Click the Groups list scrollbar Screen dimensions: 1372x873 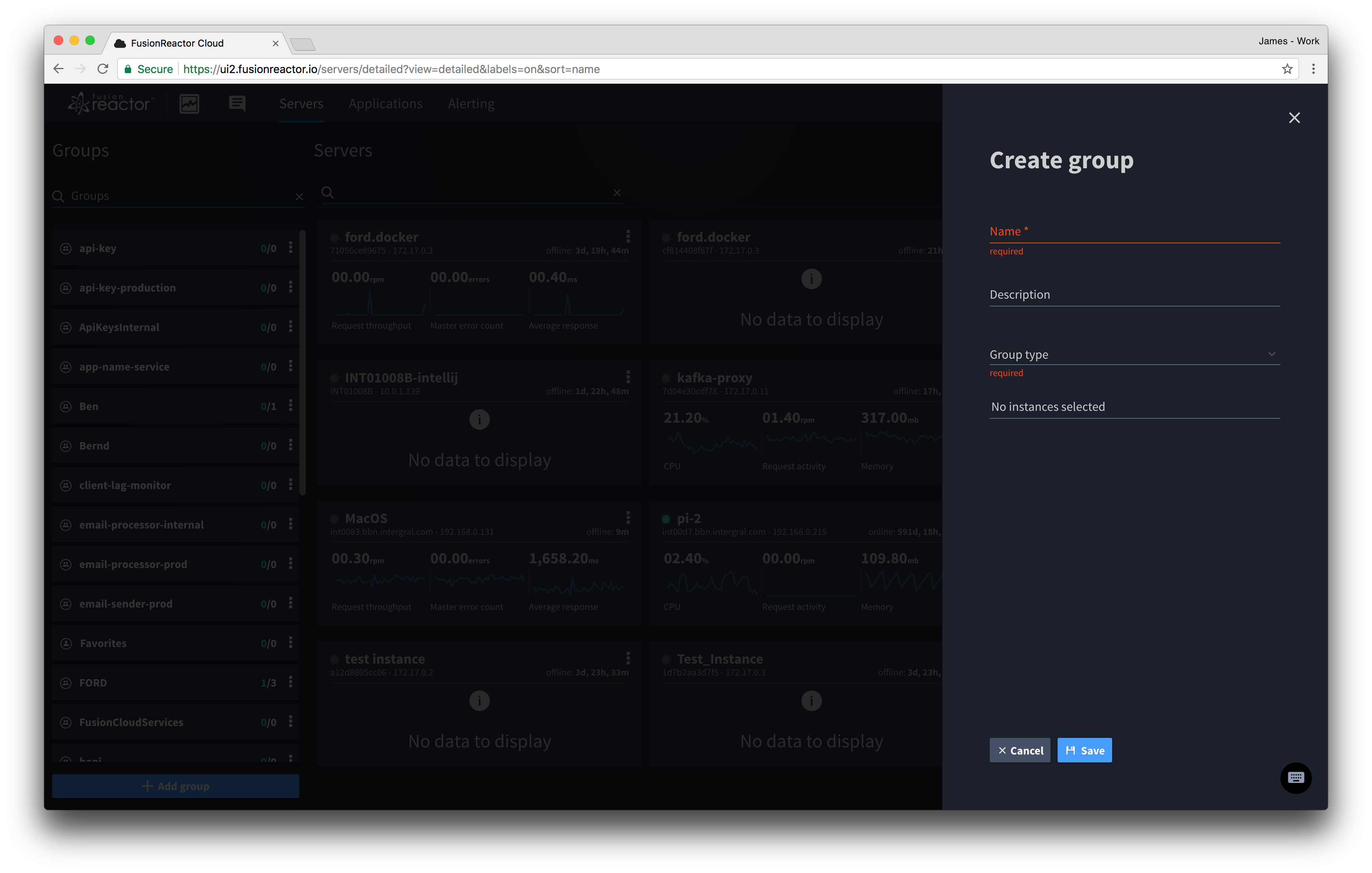click(x=303, y=362)
